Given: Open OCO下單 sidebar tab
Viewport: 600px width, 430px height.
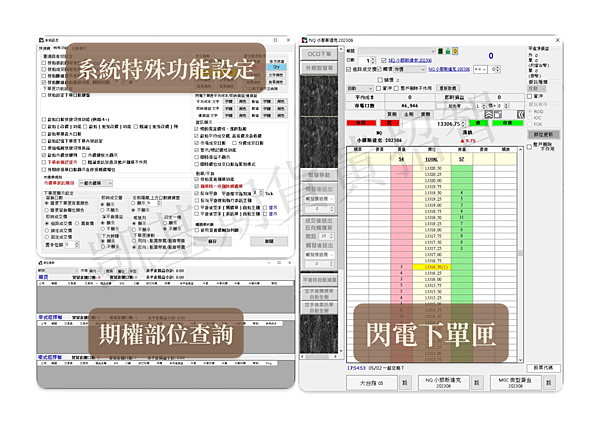Looking at the screenshot, I should pyautogui.click(x=319, y=54).
